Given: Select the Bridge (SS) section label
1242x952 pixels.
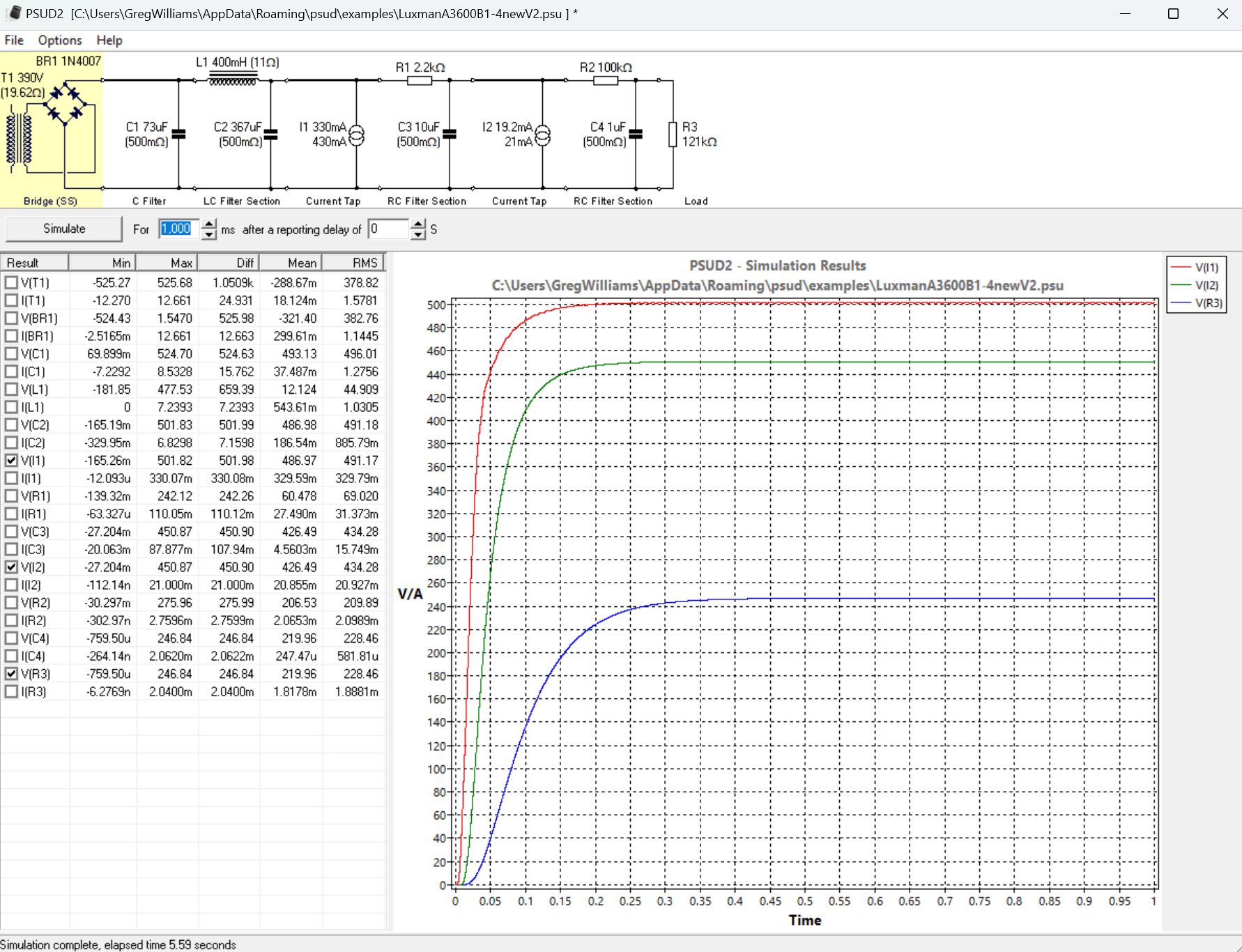Looking at the screenshot, I should tap(50, 201).
